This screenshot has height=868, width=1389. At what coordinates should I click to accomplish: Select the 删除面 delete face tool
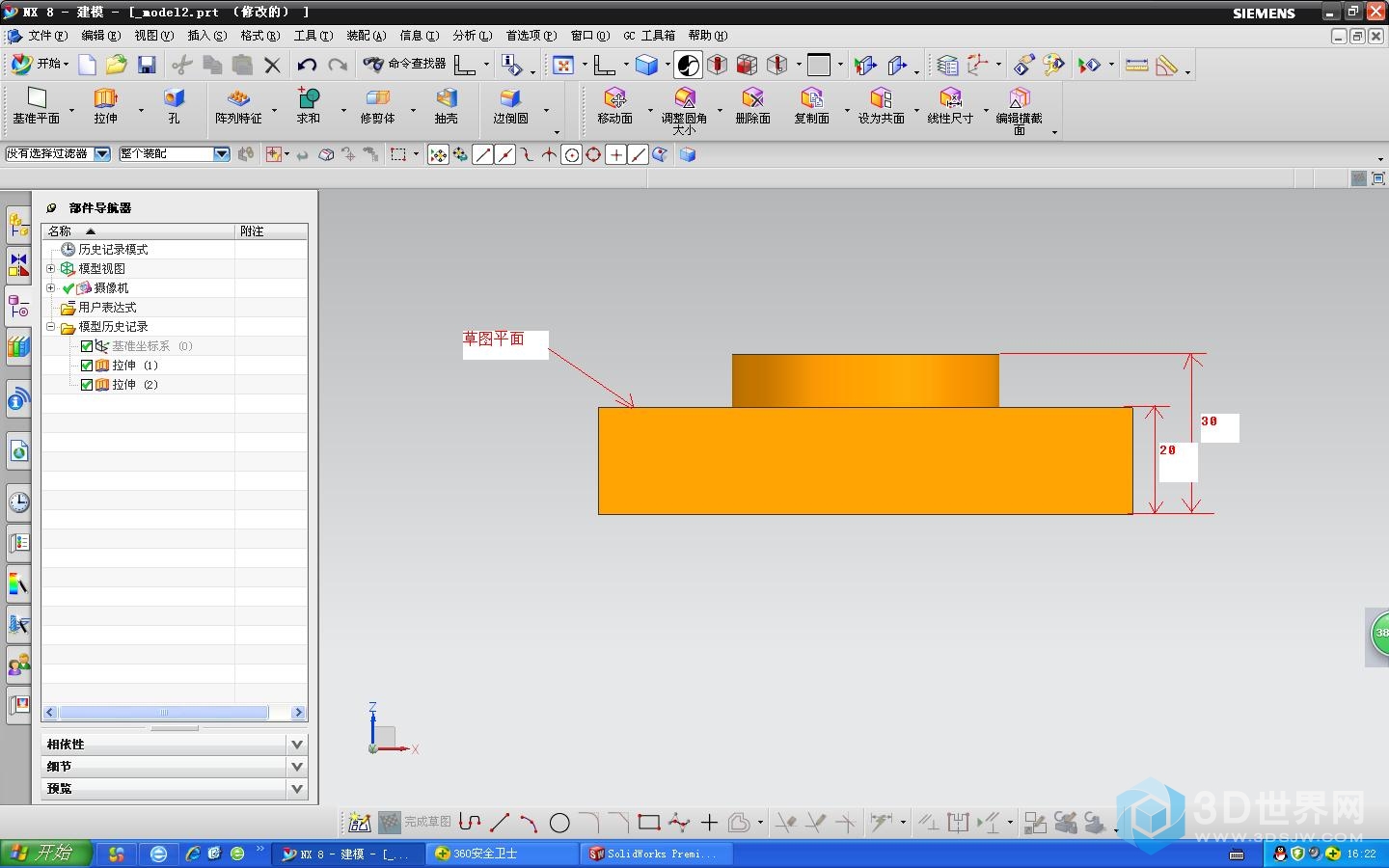coord(752,106)
